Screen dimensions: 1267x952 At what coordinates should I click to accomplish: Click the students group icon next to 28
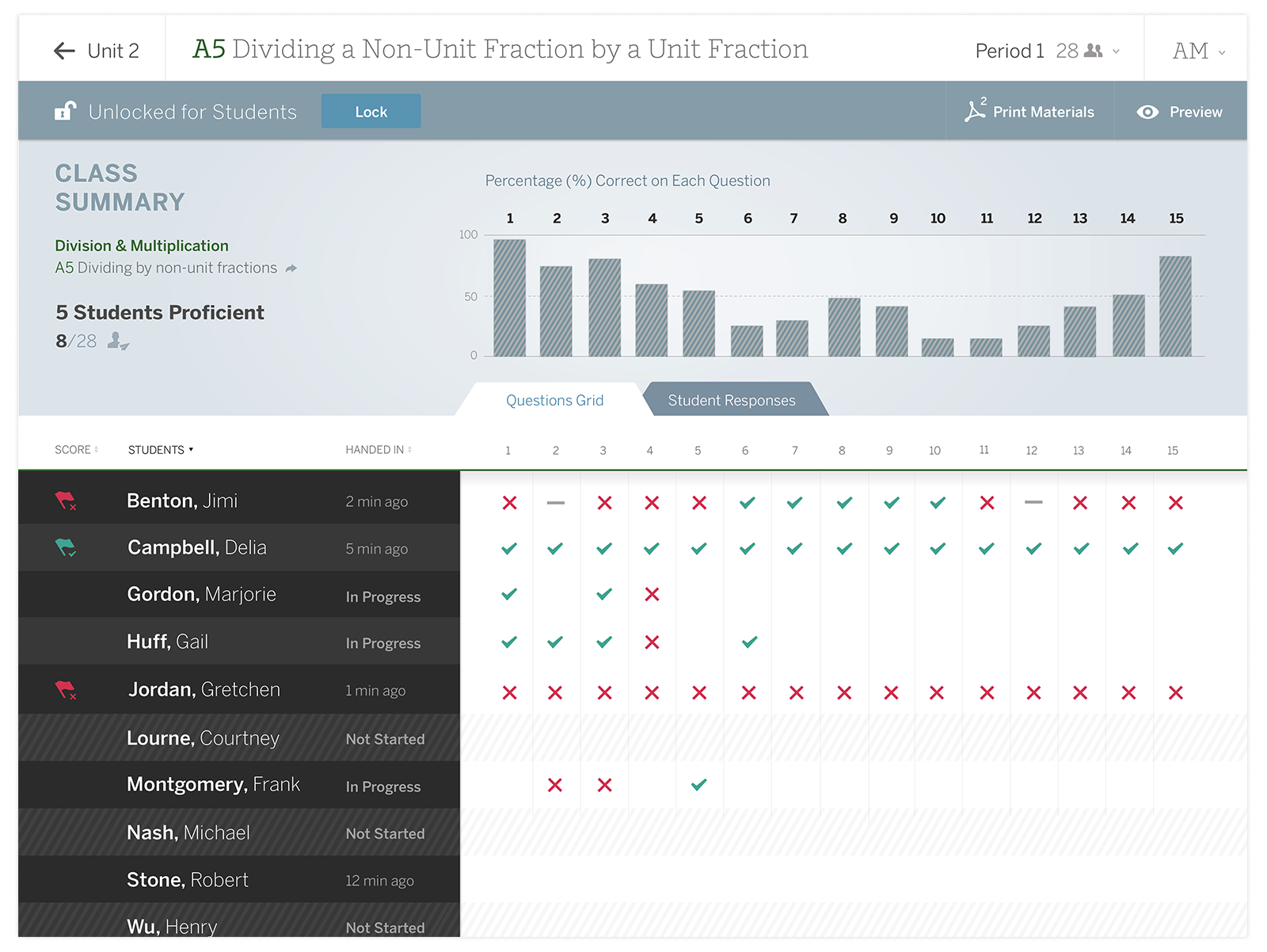click(1094, 51)
